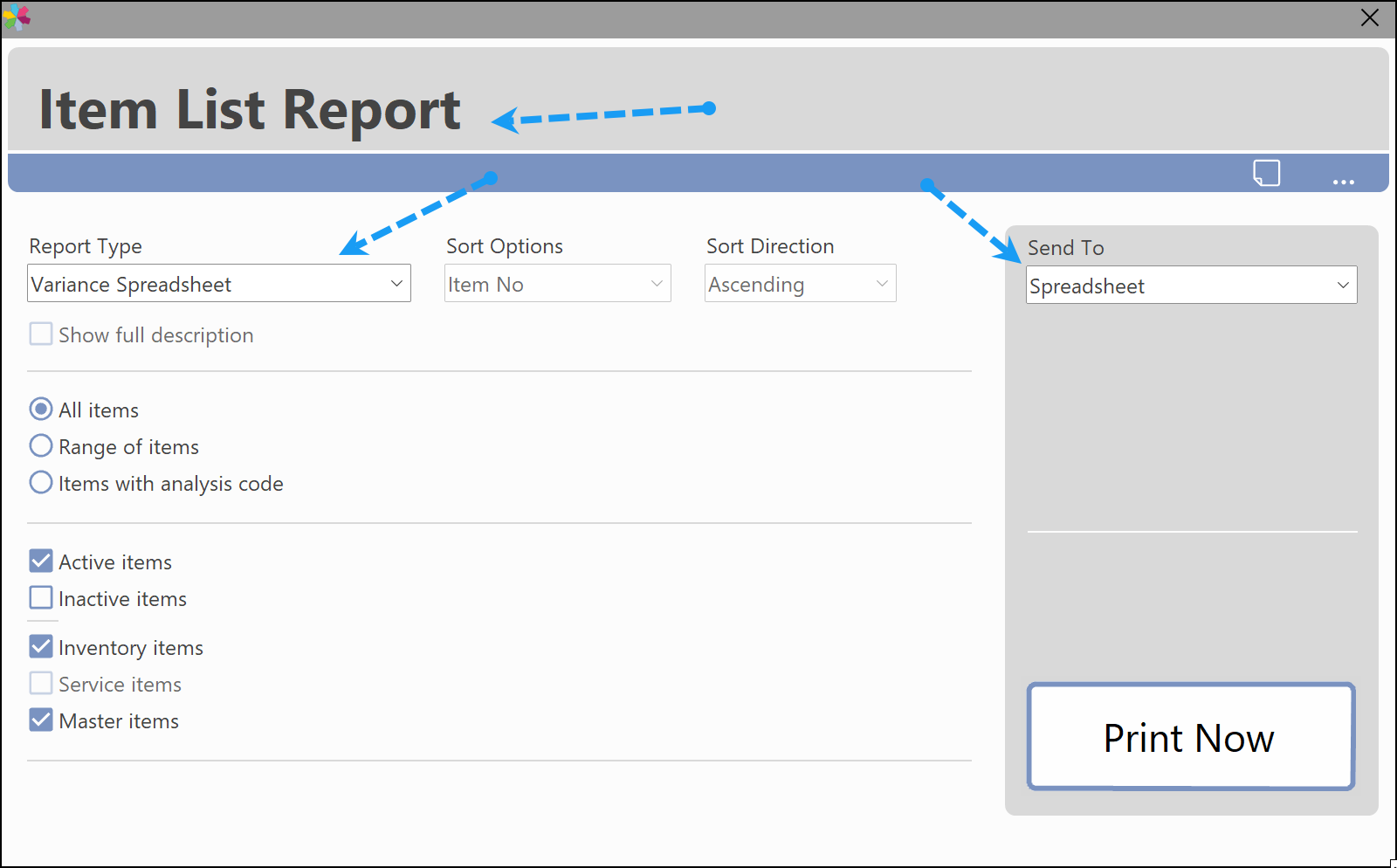Image resolution: width=1397 pixels, height=868 pixels.
Task: Click the Item List Report heading
Action: coord(250,110)
